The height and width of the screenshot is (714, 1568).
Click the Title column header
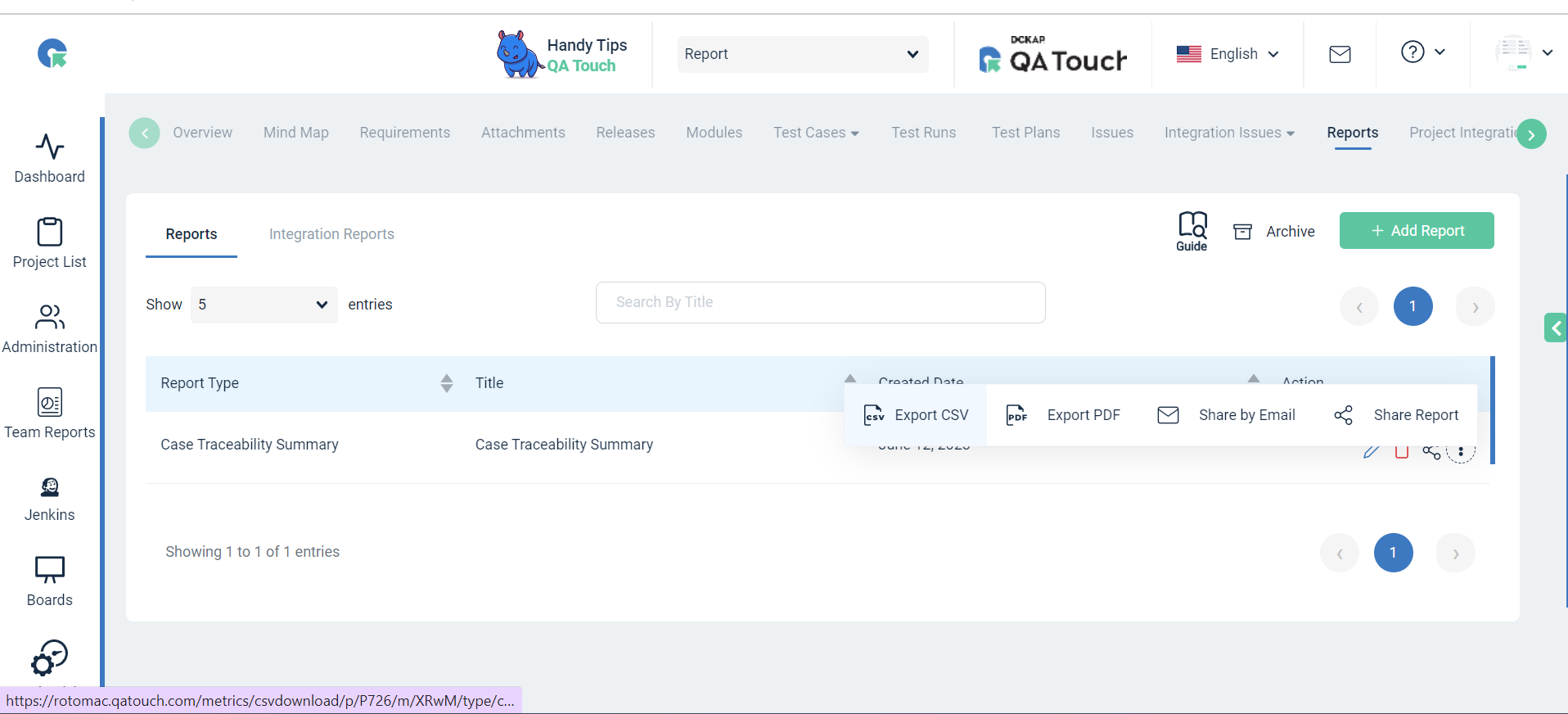pyautogui.click(x=489, y=383)
